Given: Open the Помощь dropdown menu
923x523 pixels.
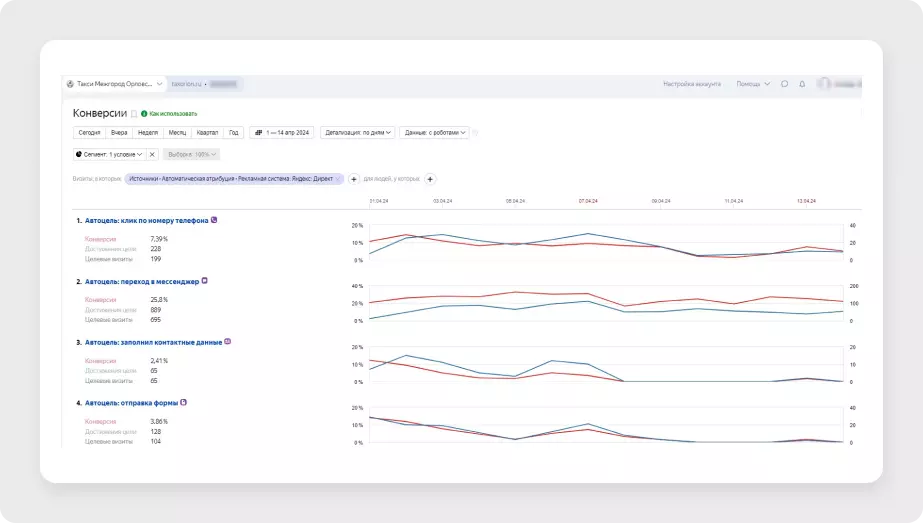Looking at the screenshot, I should (x=753, y=84).
